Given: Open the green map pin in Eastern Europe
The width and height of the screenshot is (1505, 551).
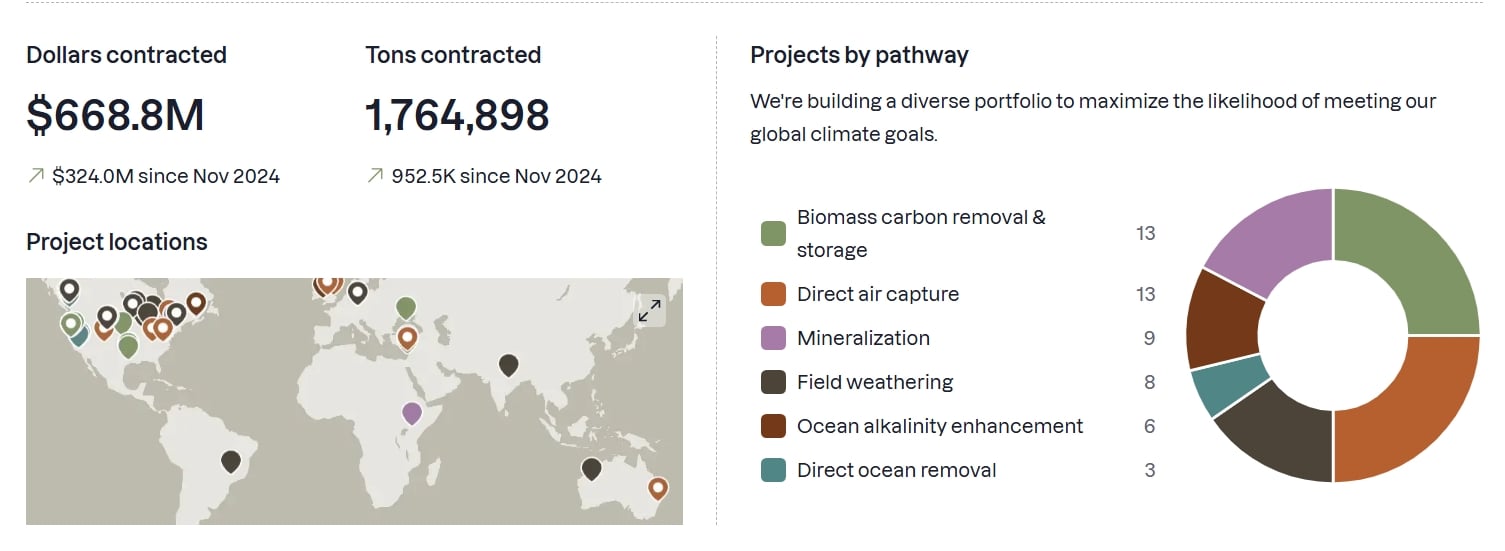Looking at the screenshot, I should [x=405, y=307].
